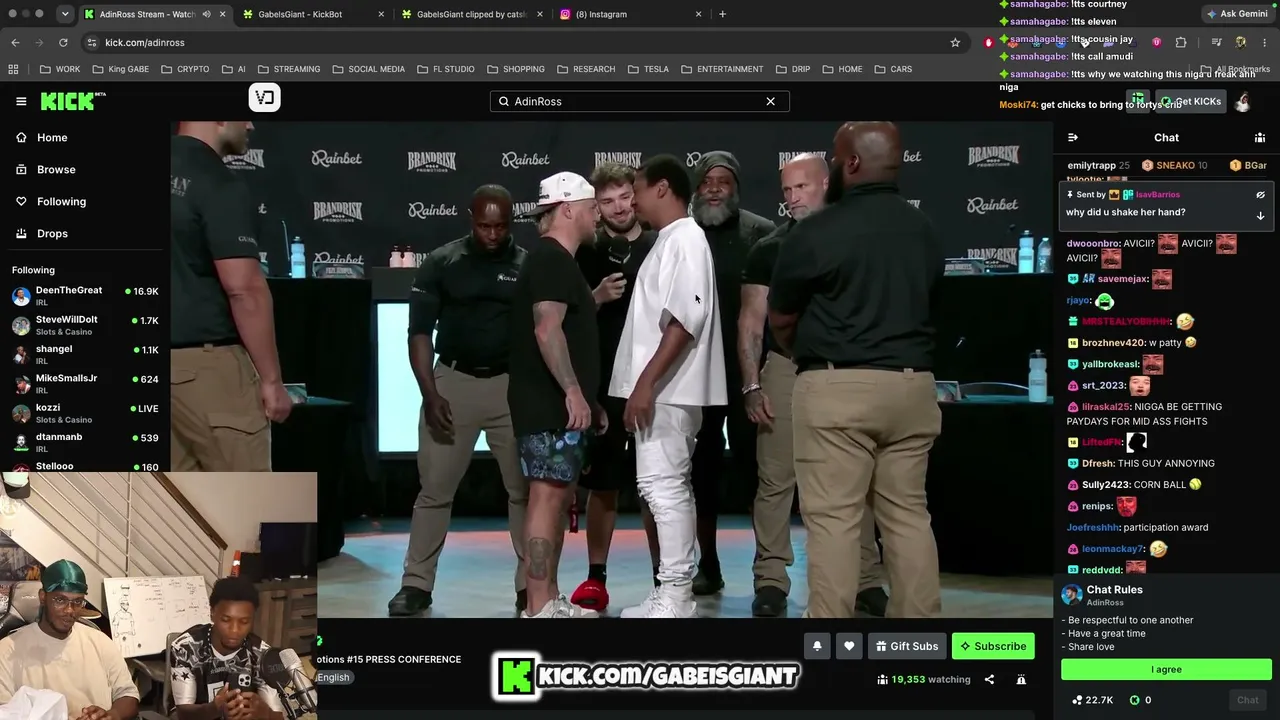
Task: Open Home in the Kick sidebar
Action: coord(52,138)
